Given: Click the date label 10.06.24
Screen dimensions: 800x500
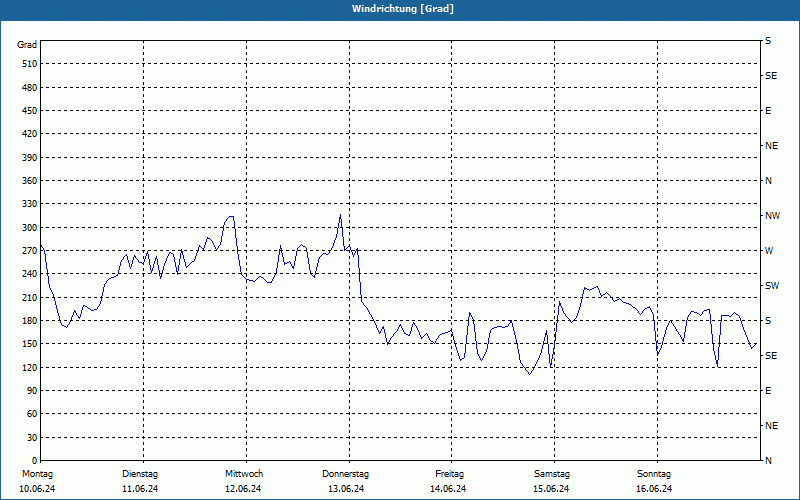Looking at the screenshot, I should pyautogui.click(x=37, y=489).
